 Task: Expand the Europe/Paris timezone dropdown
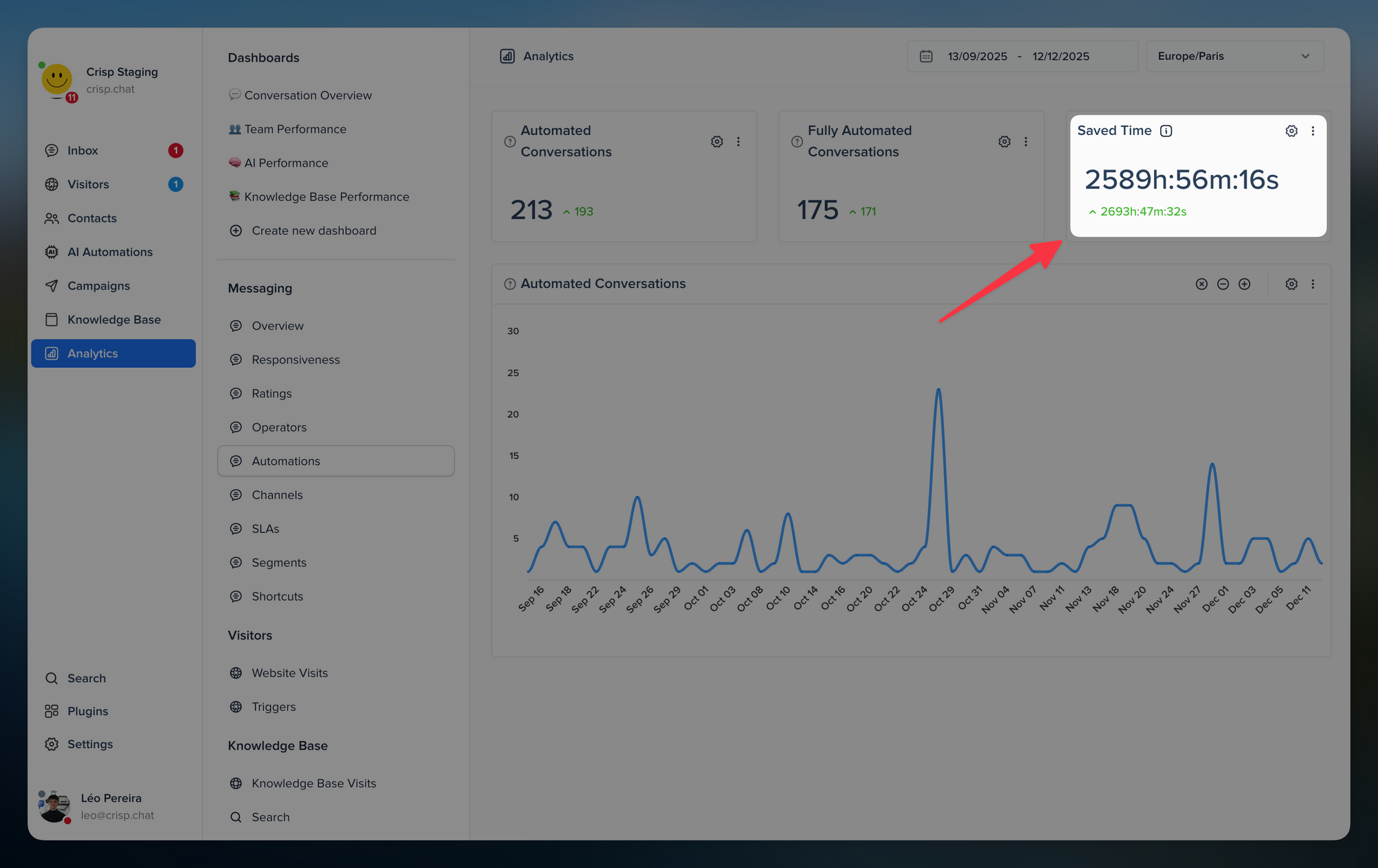[x=1235, y=56]
